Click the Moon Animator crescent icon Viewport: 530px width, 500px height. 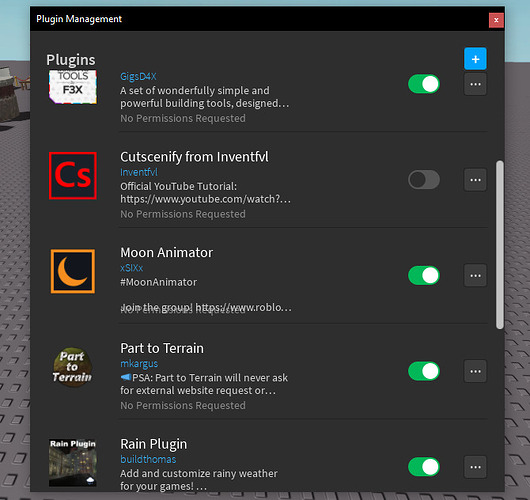[x=73, y=271]
